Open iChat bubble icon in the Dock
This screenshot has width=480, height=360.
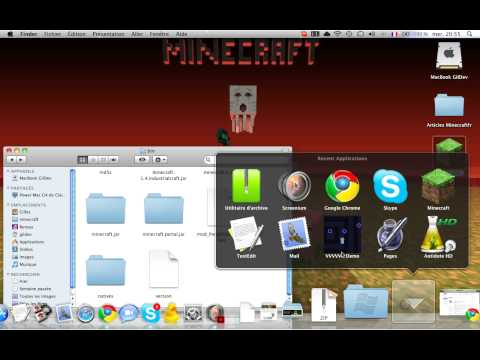(x=128, y=313)
